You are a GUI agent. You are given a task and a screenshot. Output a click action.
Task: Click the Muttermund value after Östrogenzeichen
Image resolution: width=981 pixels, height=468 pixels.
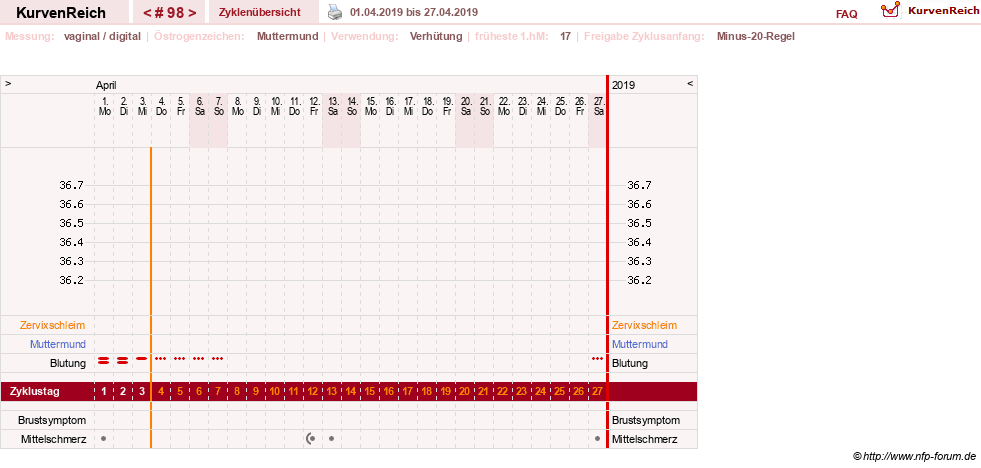click(x=287, y=36)
